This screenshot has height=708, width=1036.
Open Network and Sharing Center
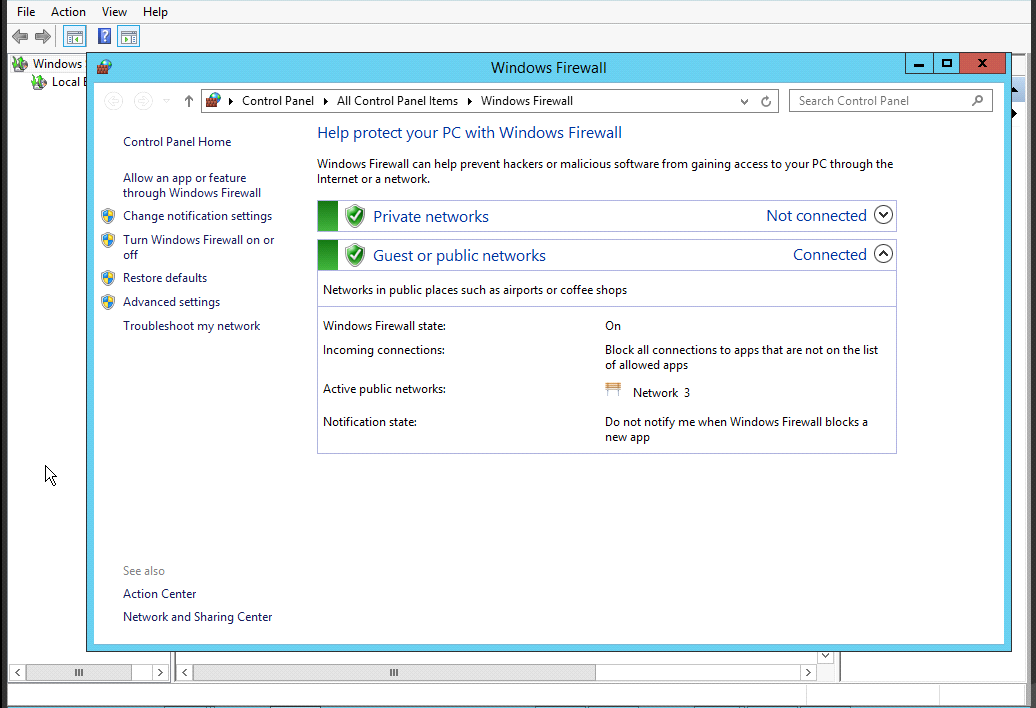tap(197, 616)
